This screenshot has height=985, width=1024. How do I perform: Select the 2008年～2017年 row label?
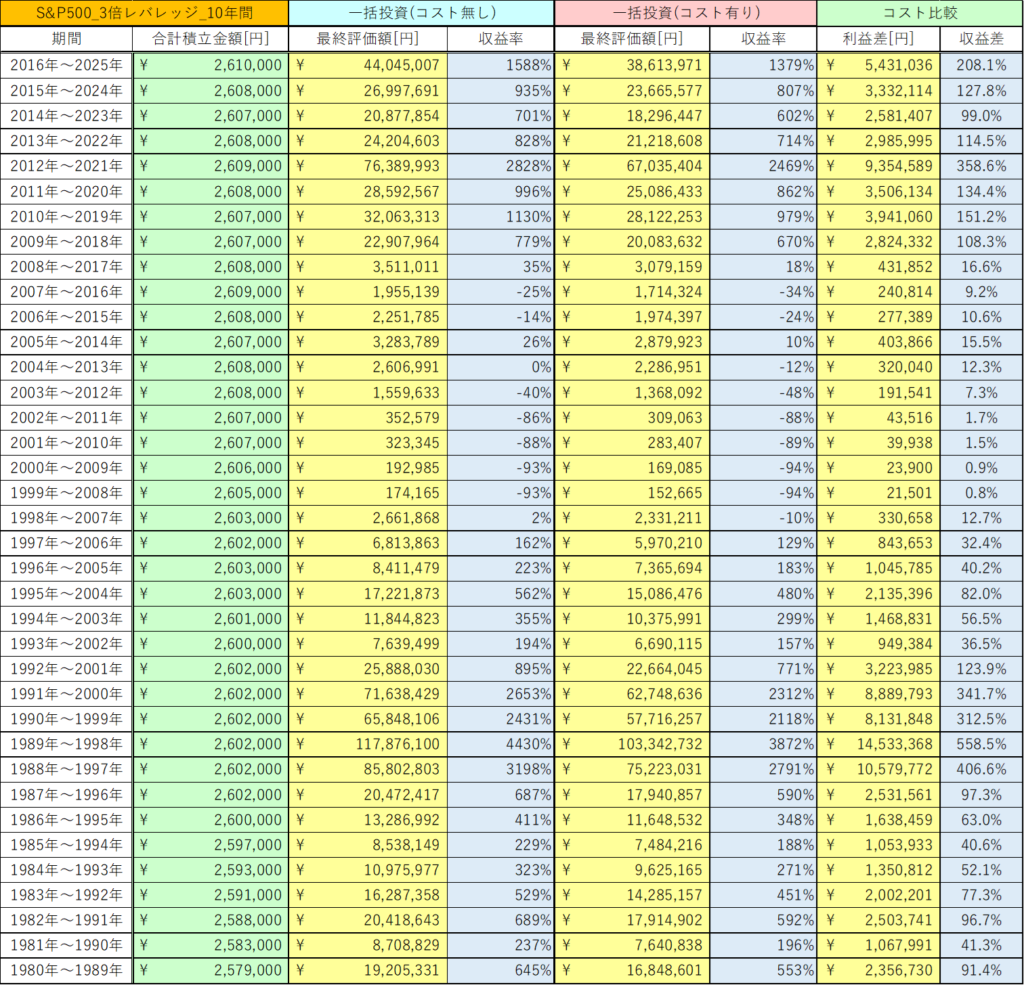click(x=66, y=266)
